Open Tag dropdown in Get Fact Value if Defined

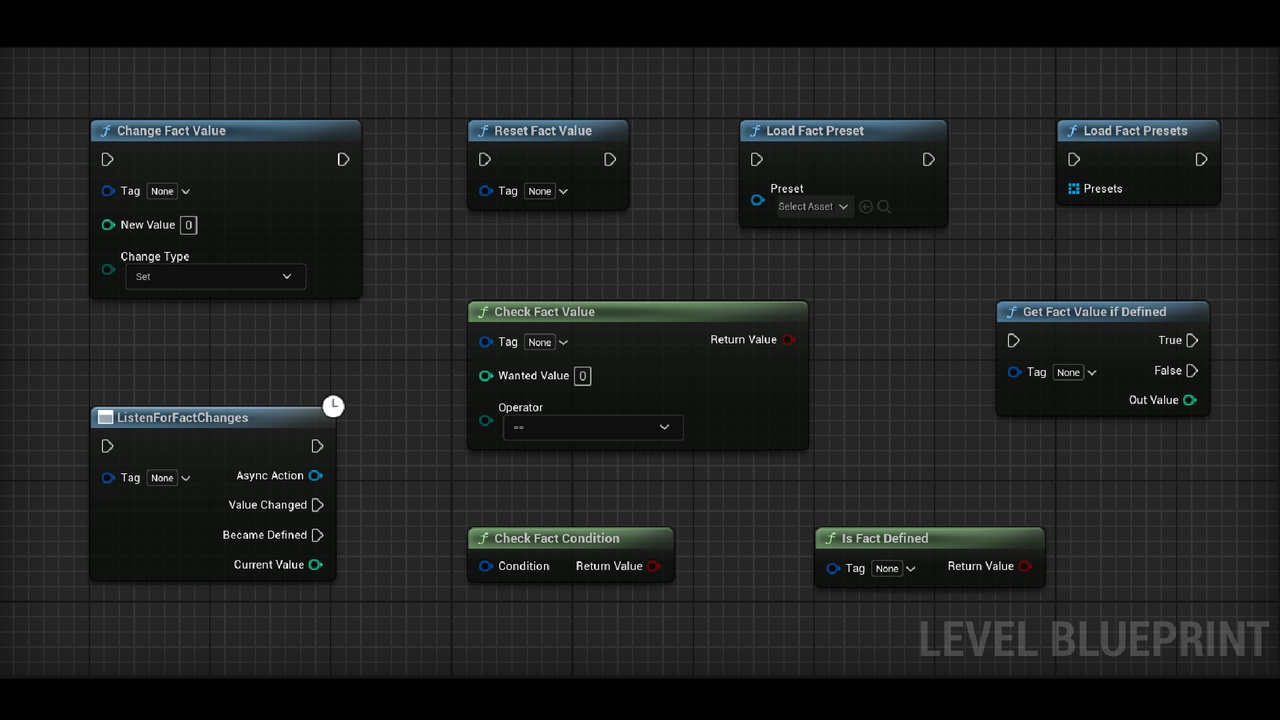(x=1075, y=372)
